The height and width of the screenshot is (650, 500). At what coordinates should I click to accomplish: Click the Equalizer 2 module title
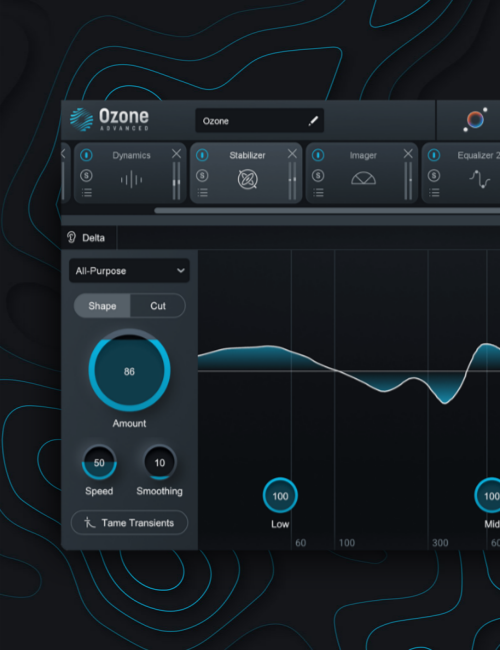(x=478, y=155)
